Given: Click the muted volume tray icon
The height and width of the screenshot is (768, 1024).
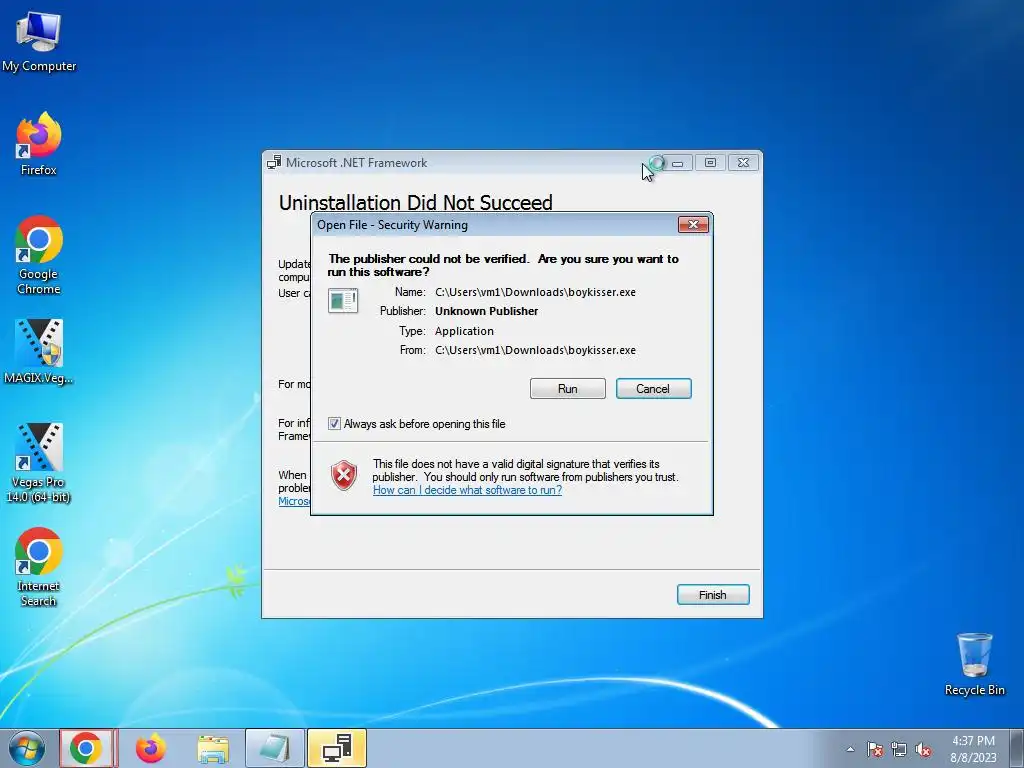Looking at the screenshot, I should pyautogui.click(x=923, y=750).
